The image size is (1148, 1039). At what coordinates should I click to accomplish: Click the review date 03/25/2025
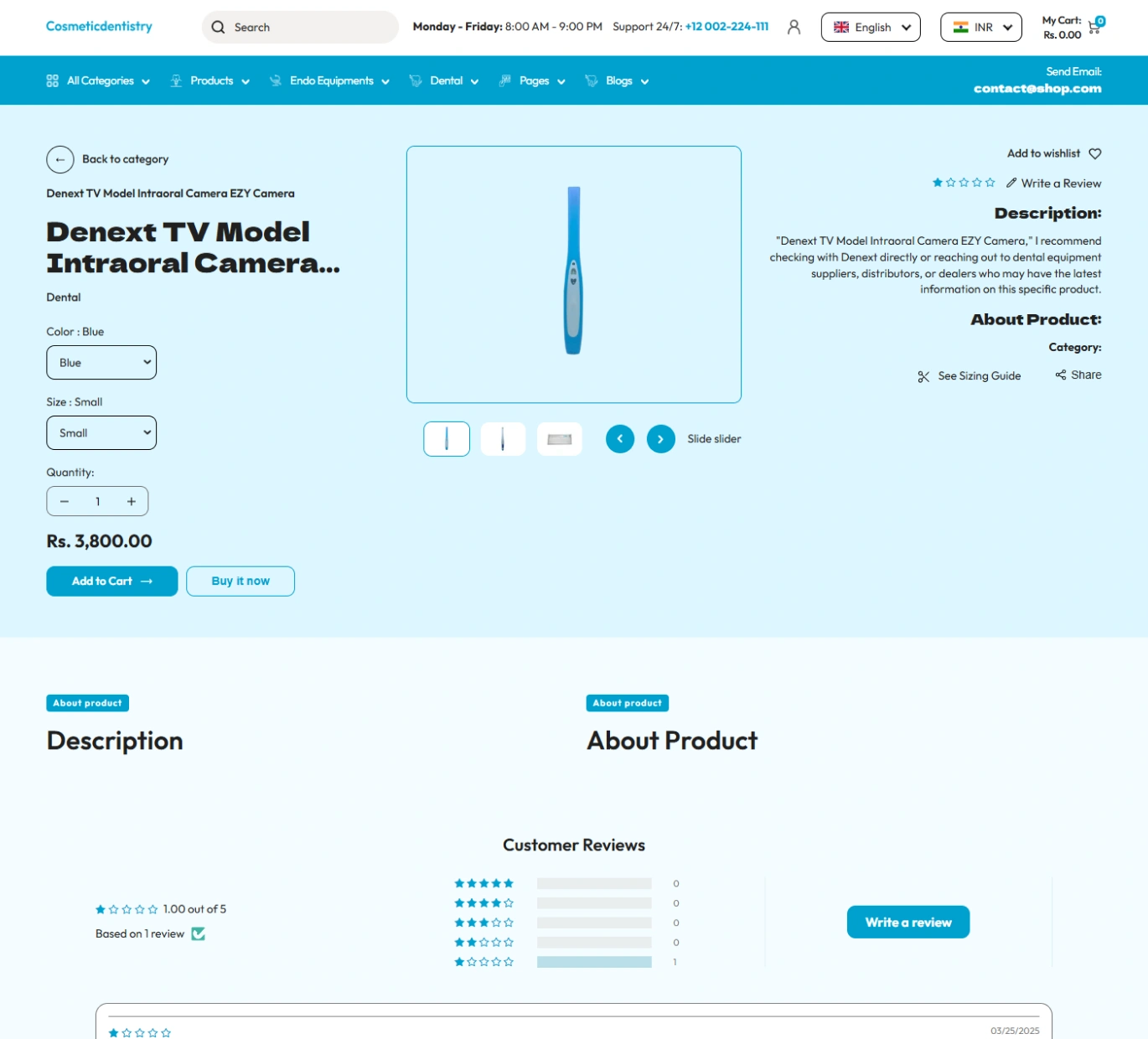pos(1015,1031)
